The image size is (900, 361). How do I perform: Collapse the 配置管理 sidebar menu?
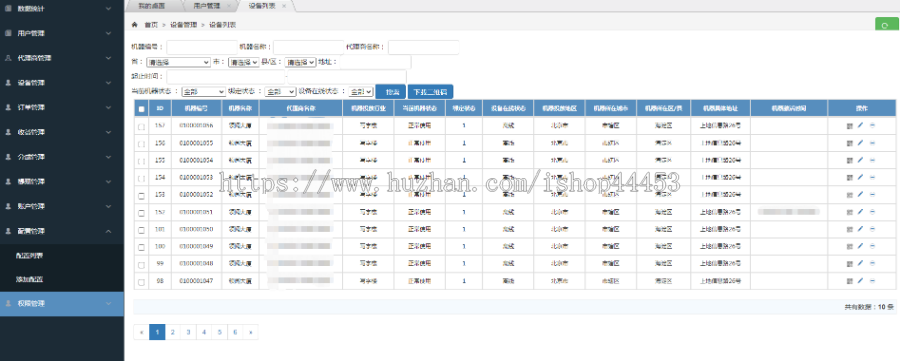click(x=62, y=231)
